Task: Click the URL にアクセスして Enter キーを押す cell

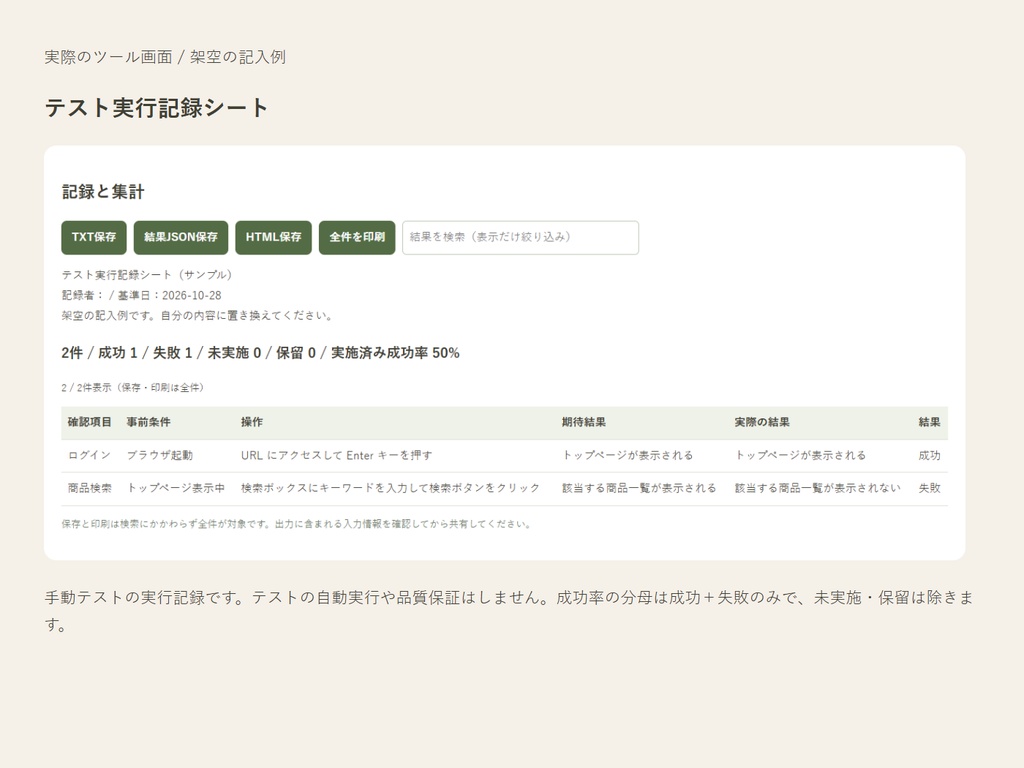Action: coord(336,455)
